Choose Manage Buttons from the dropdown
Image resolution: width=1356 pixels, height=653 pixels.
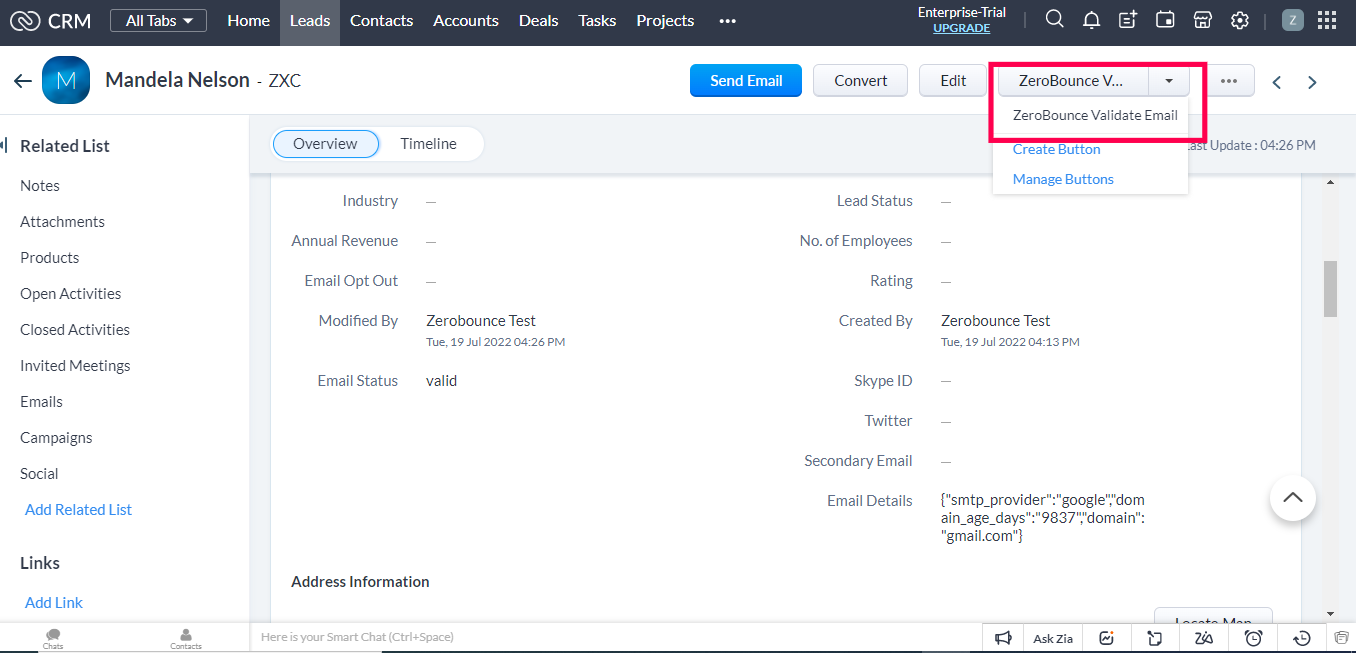click(x=1063, y=179)
